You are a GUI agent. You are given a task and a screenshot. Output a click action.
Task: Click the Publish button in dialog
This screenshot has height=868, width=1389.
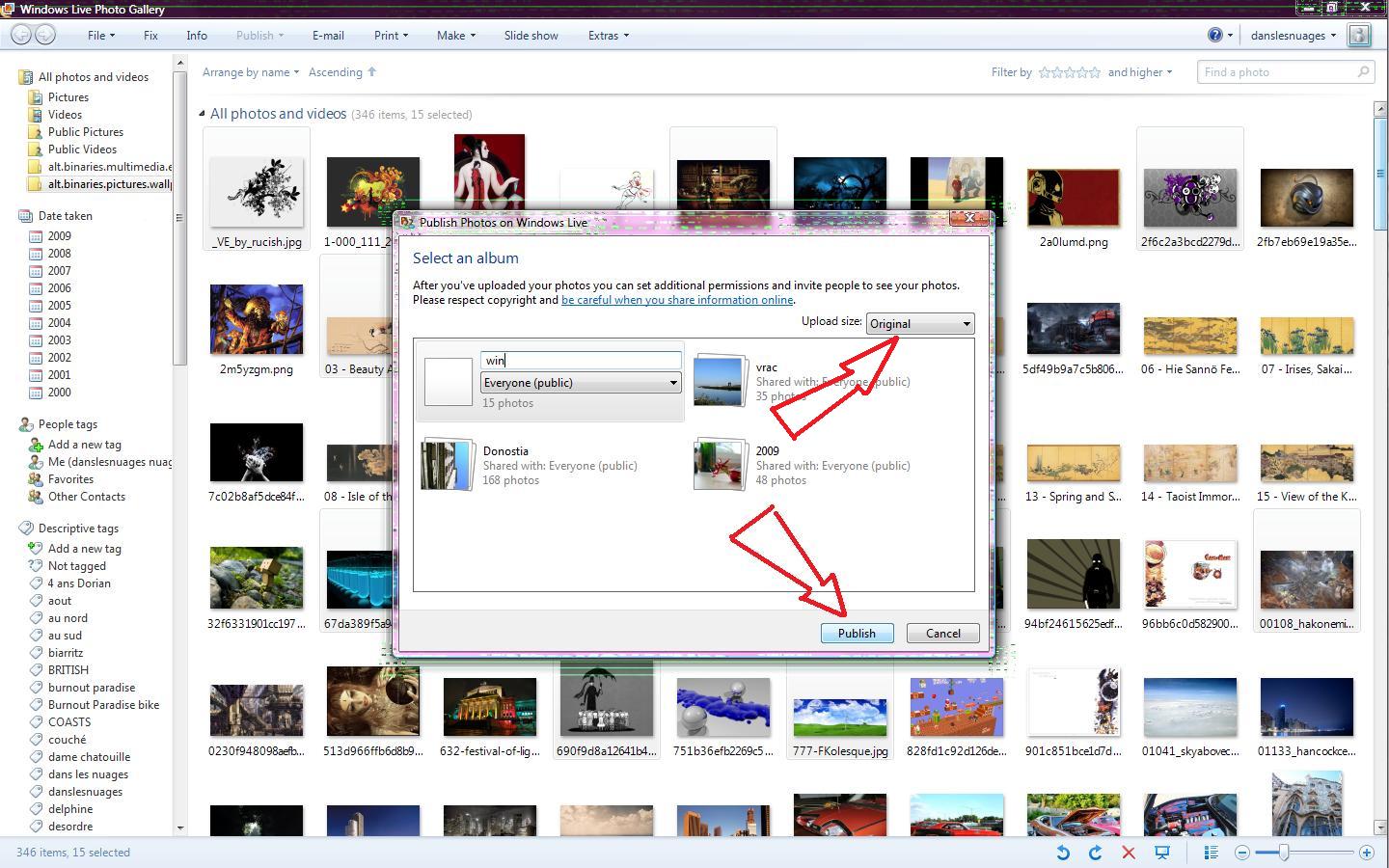point(857,634)
